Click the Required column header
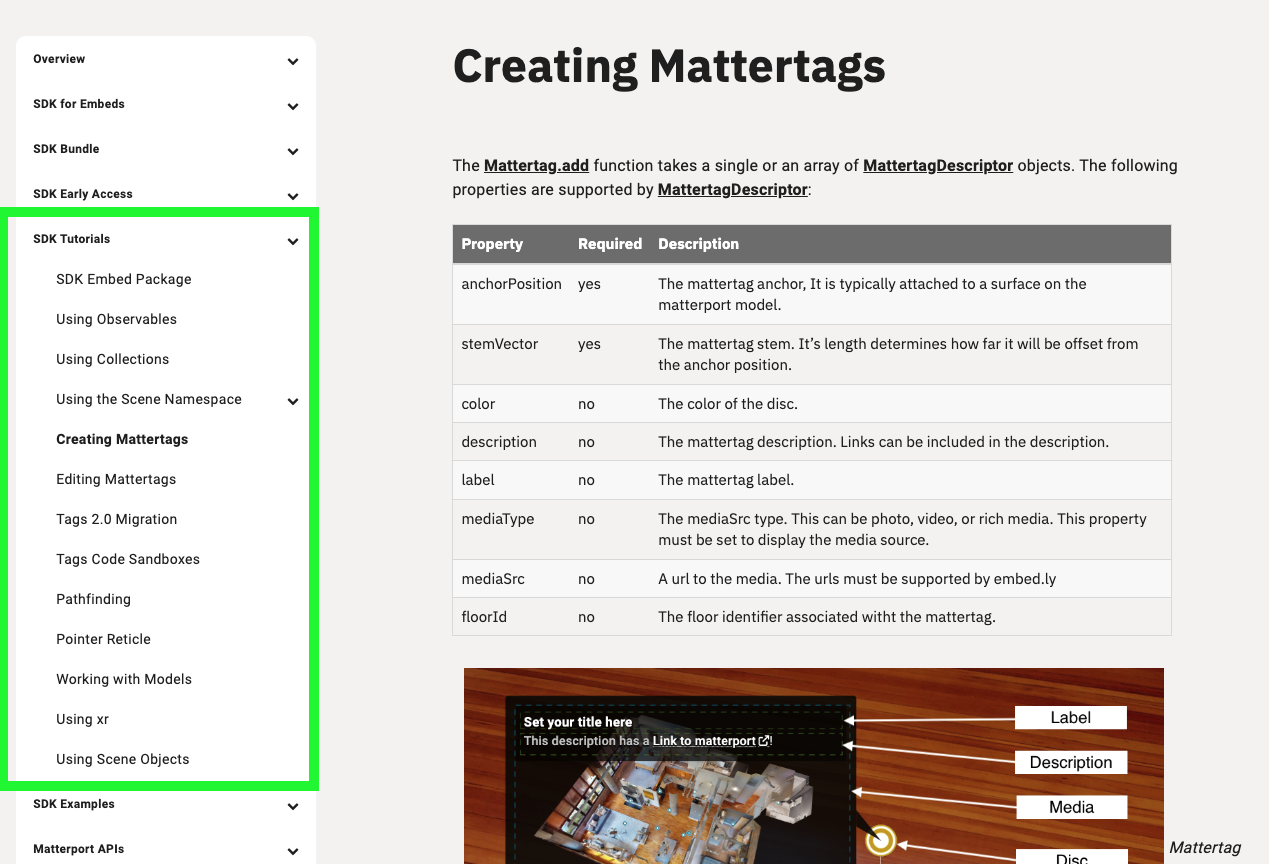The width and height of the screenshot is (1269, 864). tap(610, 244)
